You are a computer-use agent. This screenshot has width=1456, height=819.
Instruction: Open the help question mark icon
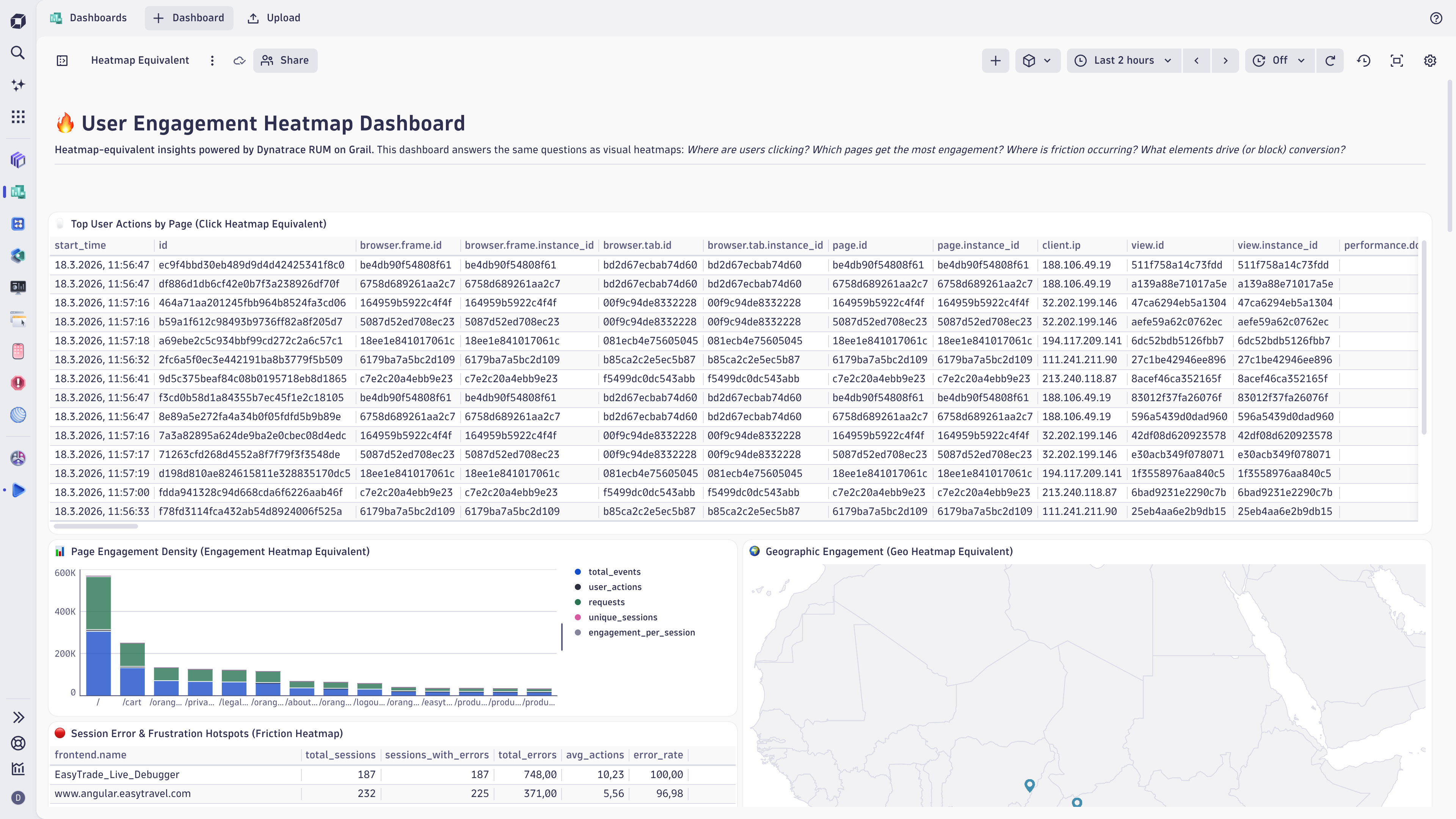coord(1436,17)
